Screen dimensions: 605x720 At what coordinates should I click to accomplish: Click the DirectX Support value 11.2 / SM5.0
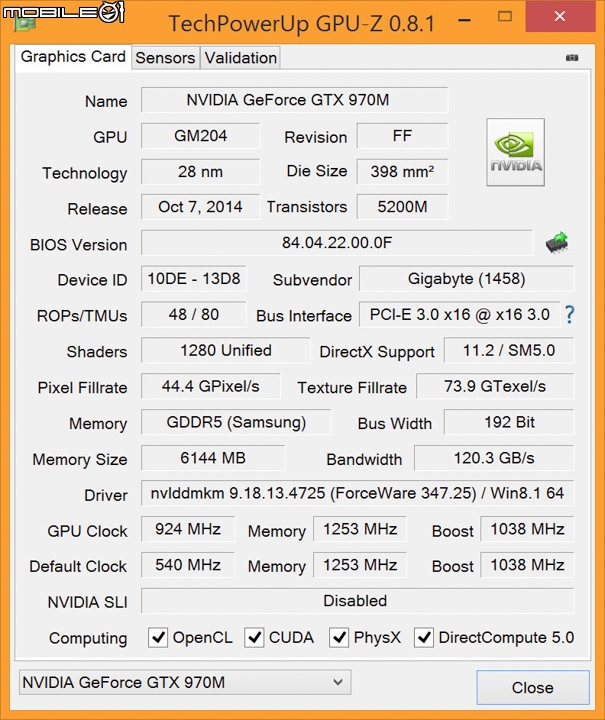point(509,350)
